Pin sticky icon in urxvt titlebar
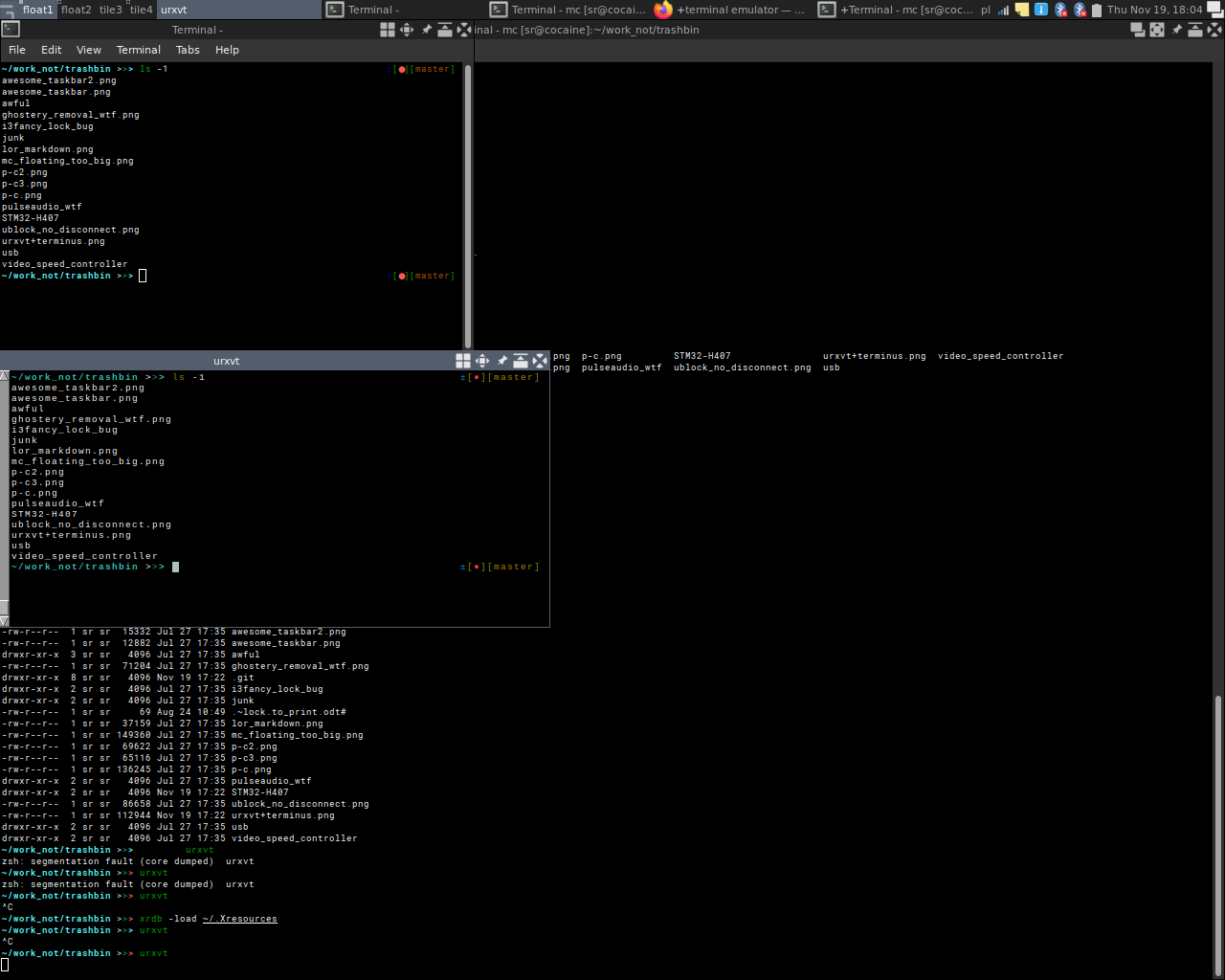 (x=501, y=361)
